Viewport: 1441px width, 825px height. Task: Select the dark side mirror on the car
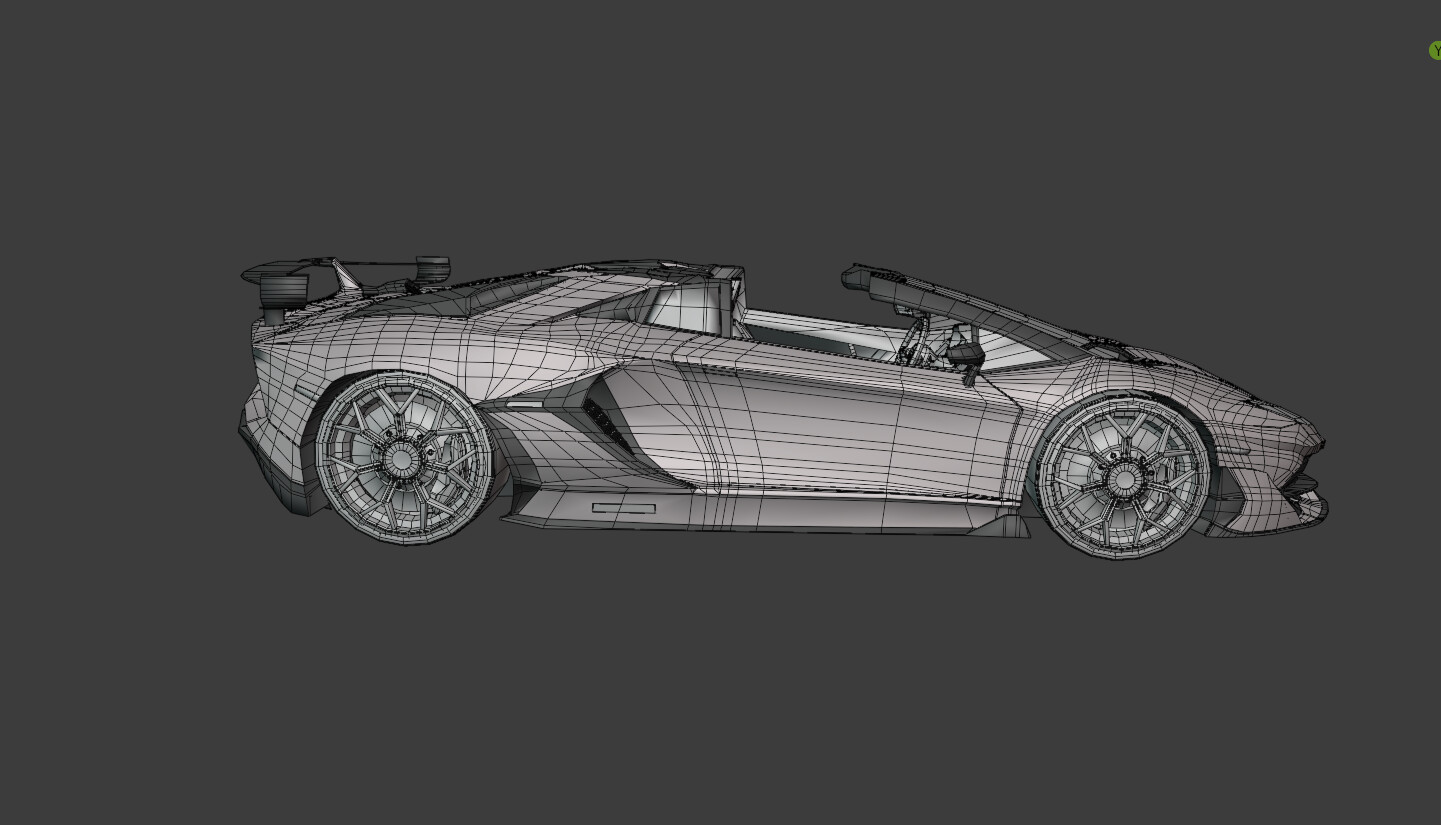(x=966, y=358)
